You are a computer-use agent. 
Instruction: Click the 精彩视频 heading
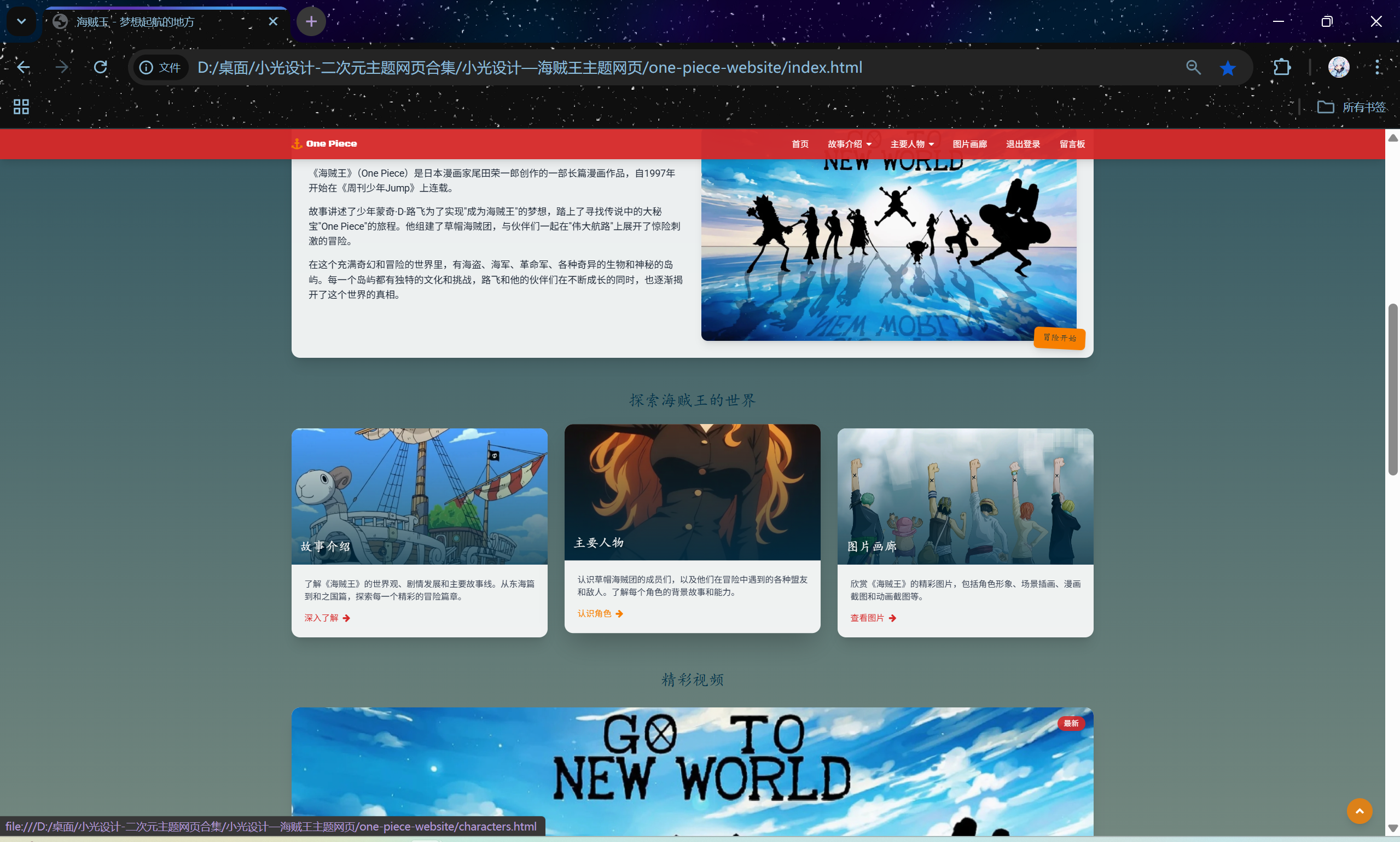click(692, 679)
